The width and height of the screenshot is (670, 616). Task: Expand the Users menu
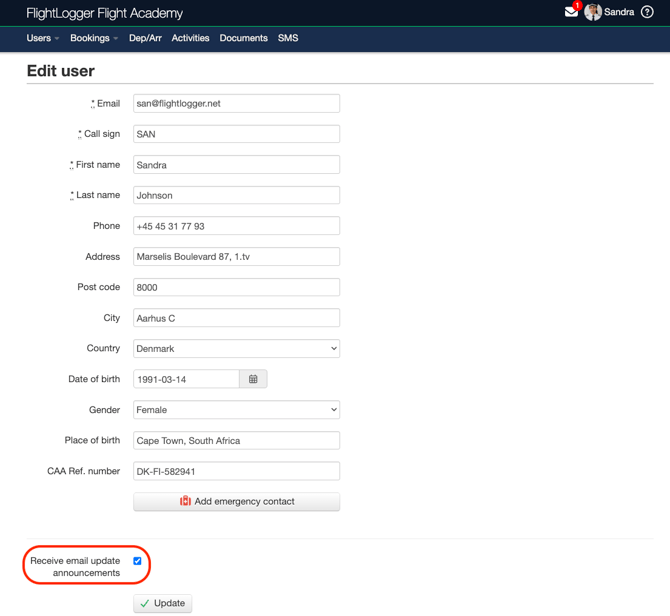click(x=43, y=38)
